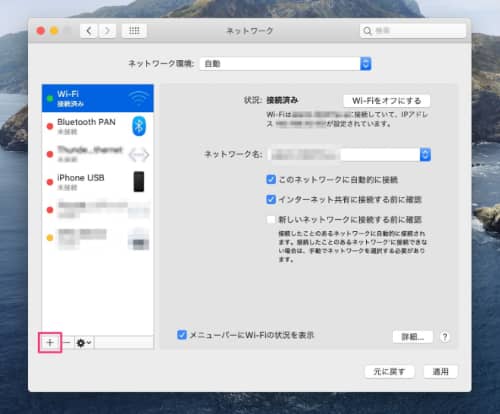This screenshot has width=500, height=414.
Task: Click the search field in the title bar
Action: click(413, 31)
